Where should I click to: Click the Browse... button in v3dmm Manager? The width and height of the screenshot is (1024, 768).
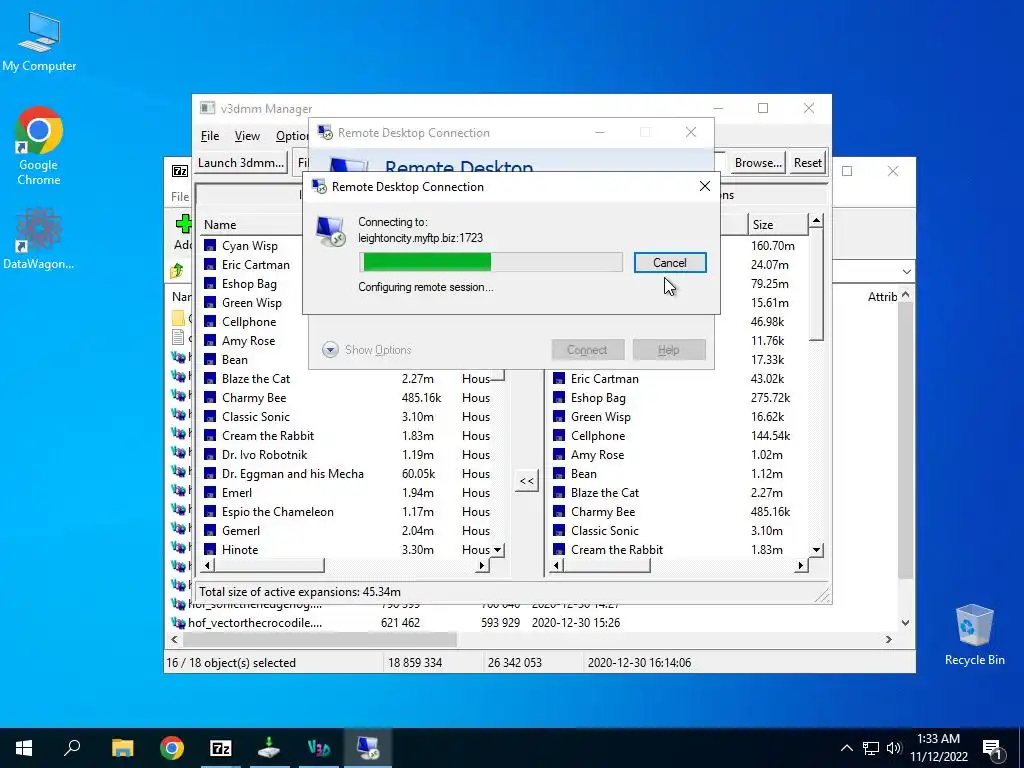(x=758, y=163)
